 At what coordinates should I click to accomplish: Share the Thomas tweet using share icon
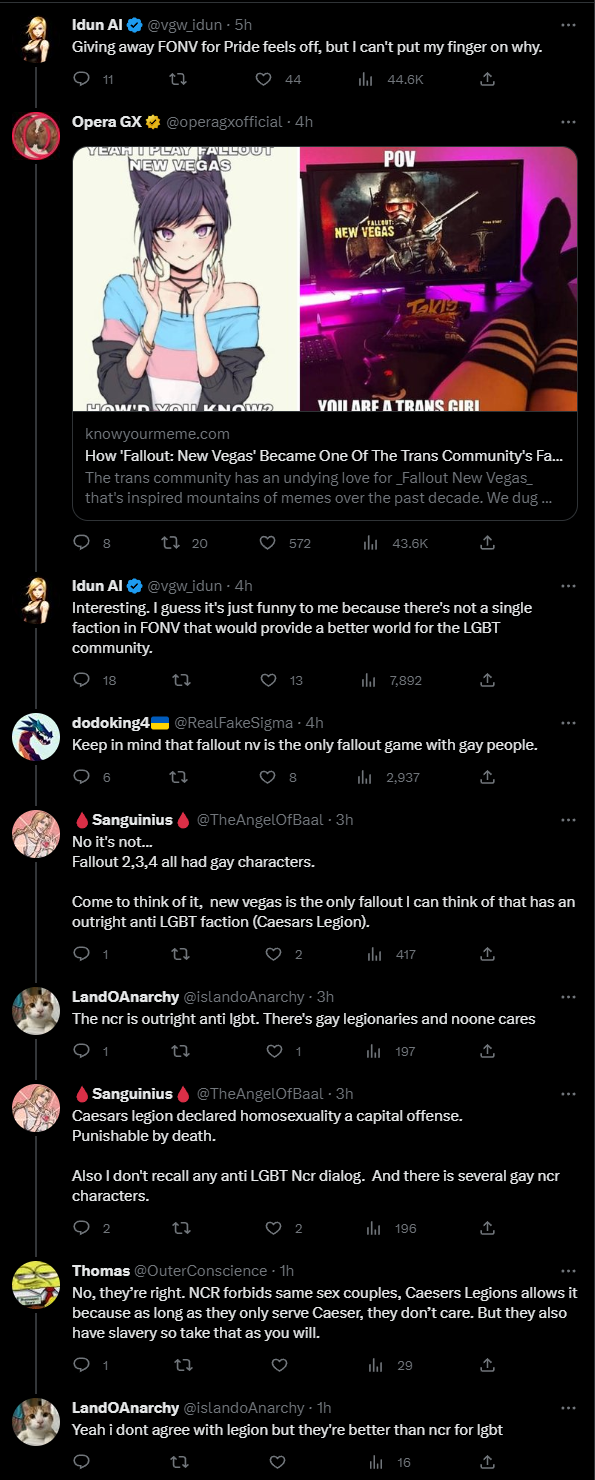coord(487,1364)
